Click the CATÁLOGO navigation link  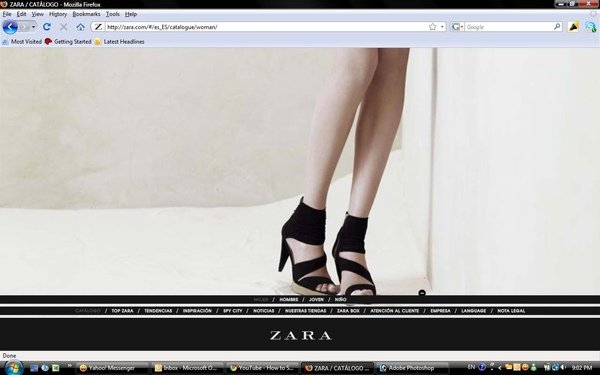(x=88, y=311)
